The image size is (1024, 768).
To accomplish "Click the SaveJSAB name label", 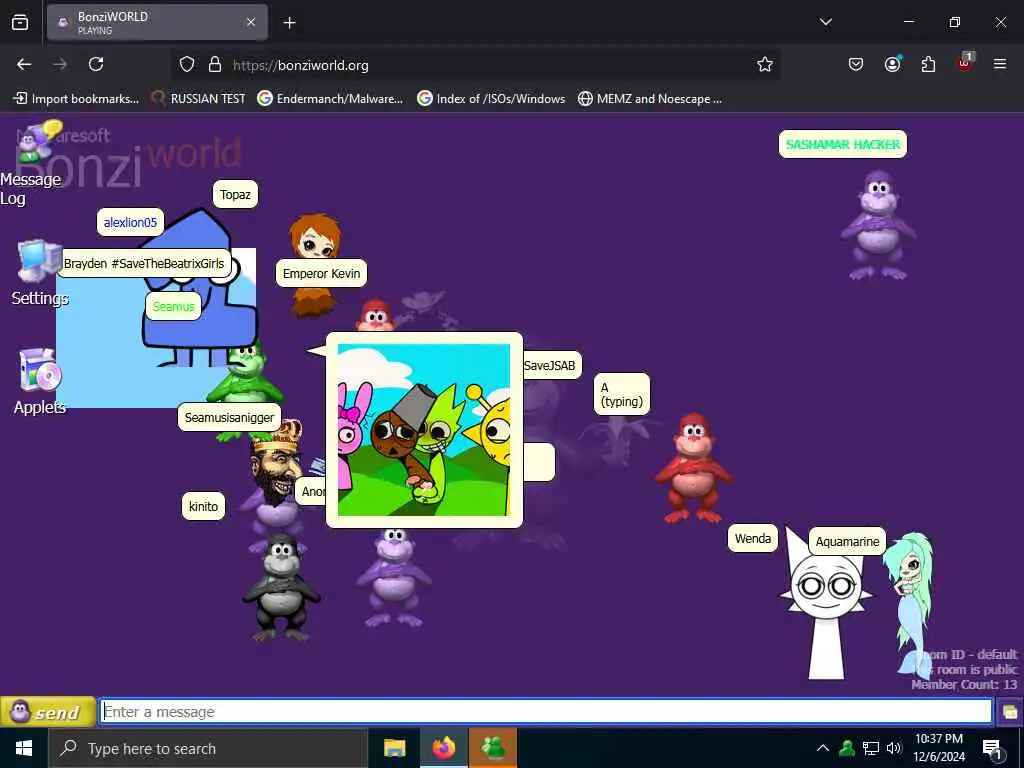I will 552,366.
